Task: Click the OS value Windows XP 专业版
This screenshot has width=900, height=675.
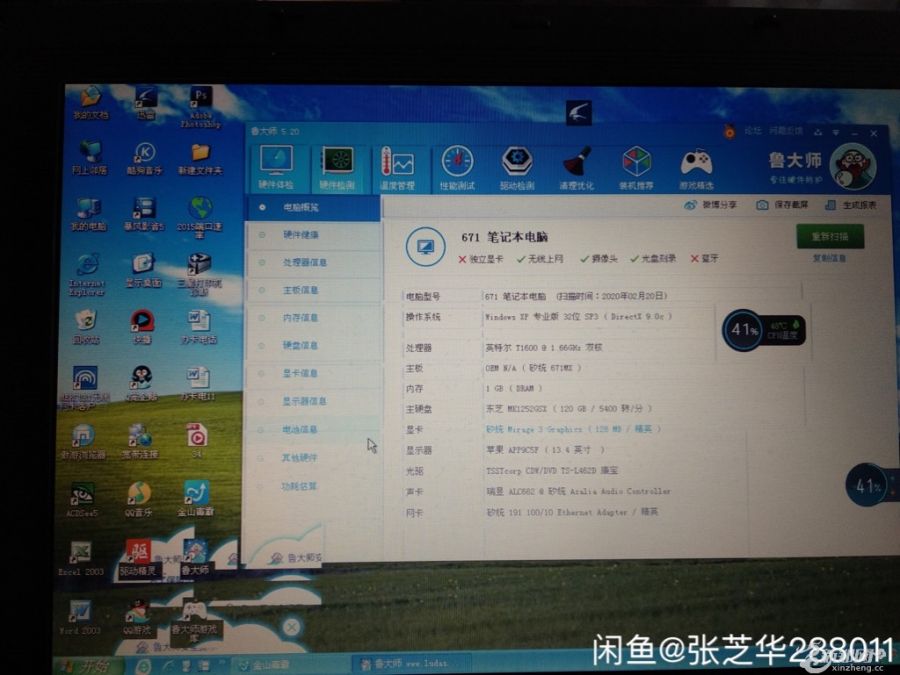Action: click(x=578, y=316)
